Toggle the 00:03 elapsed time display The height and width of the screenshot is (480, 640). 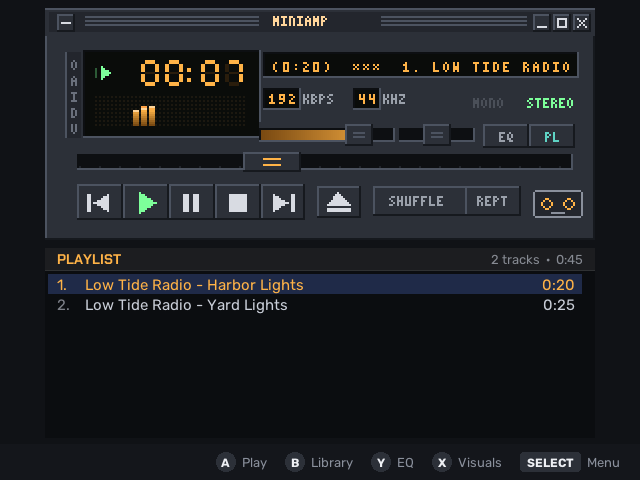click(192, 73)
